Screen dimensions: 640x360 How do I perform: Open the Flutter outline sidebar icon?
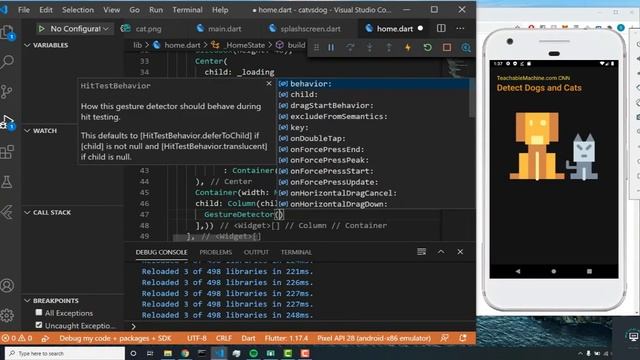coord(7,212)
